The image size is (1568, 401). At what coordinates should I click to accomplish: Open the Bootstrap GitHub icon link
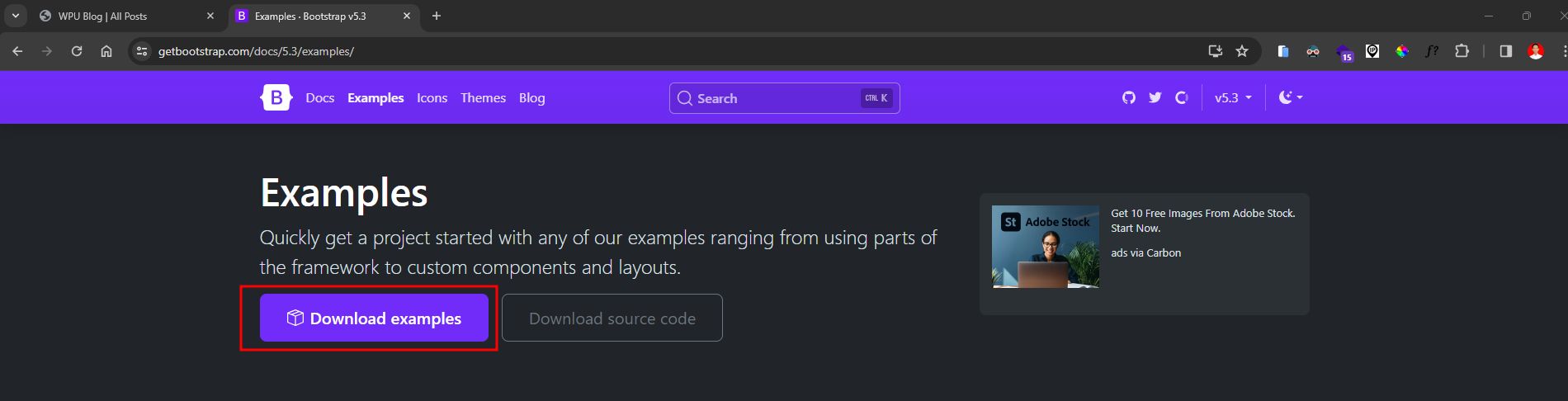coord(1129,97)
